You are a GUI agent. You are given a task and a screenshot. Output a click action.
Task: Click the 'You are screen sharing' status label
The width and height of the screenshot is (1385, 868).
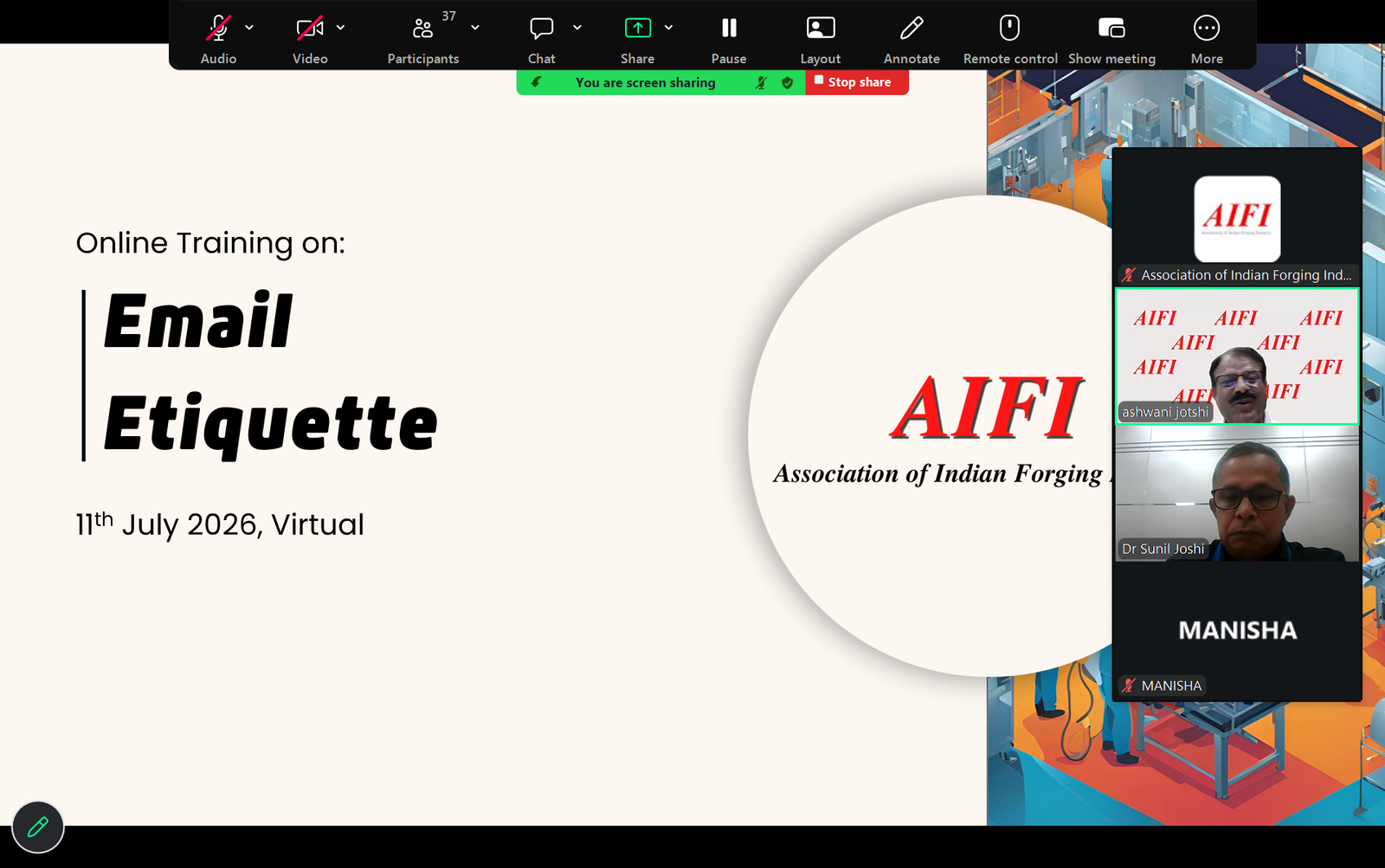click(x=646, y=82)
